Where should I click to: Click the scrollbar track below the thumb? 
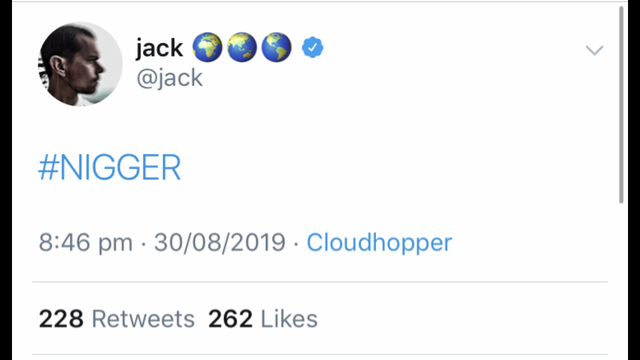(x=621, y=282)
